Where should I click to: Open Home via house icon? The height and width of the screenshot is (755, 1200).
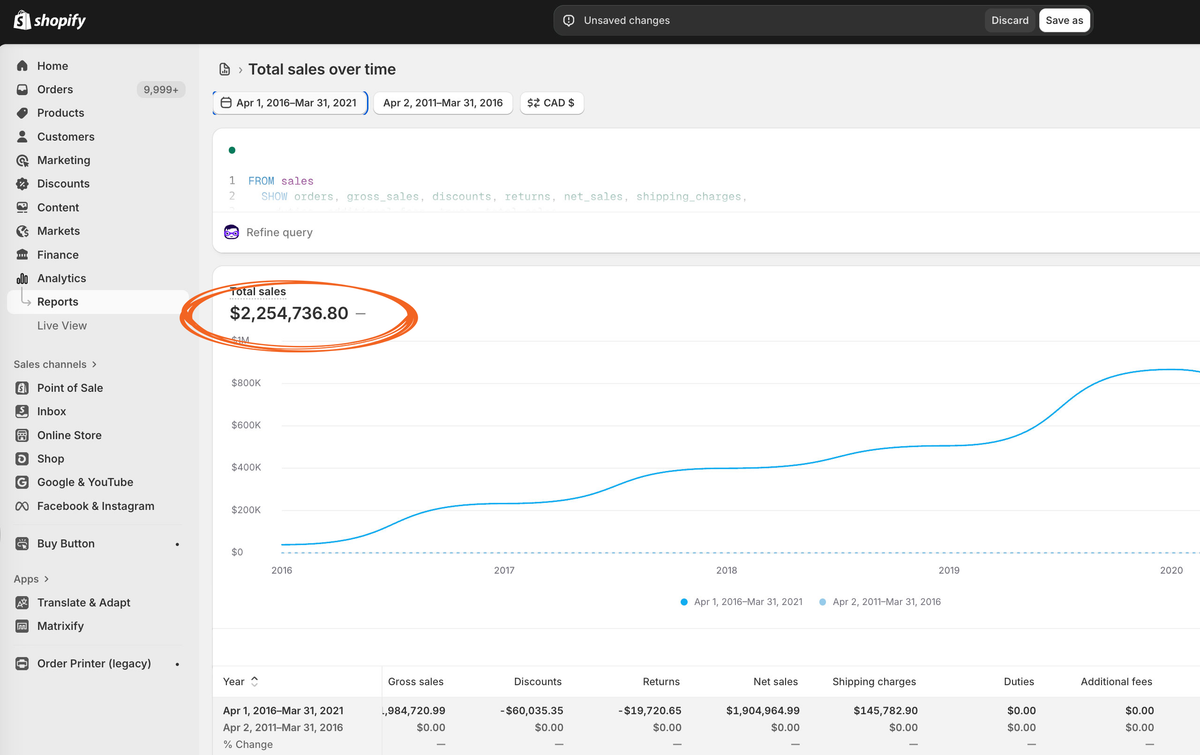[x=22, y=66]
